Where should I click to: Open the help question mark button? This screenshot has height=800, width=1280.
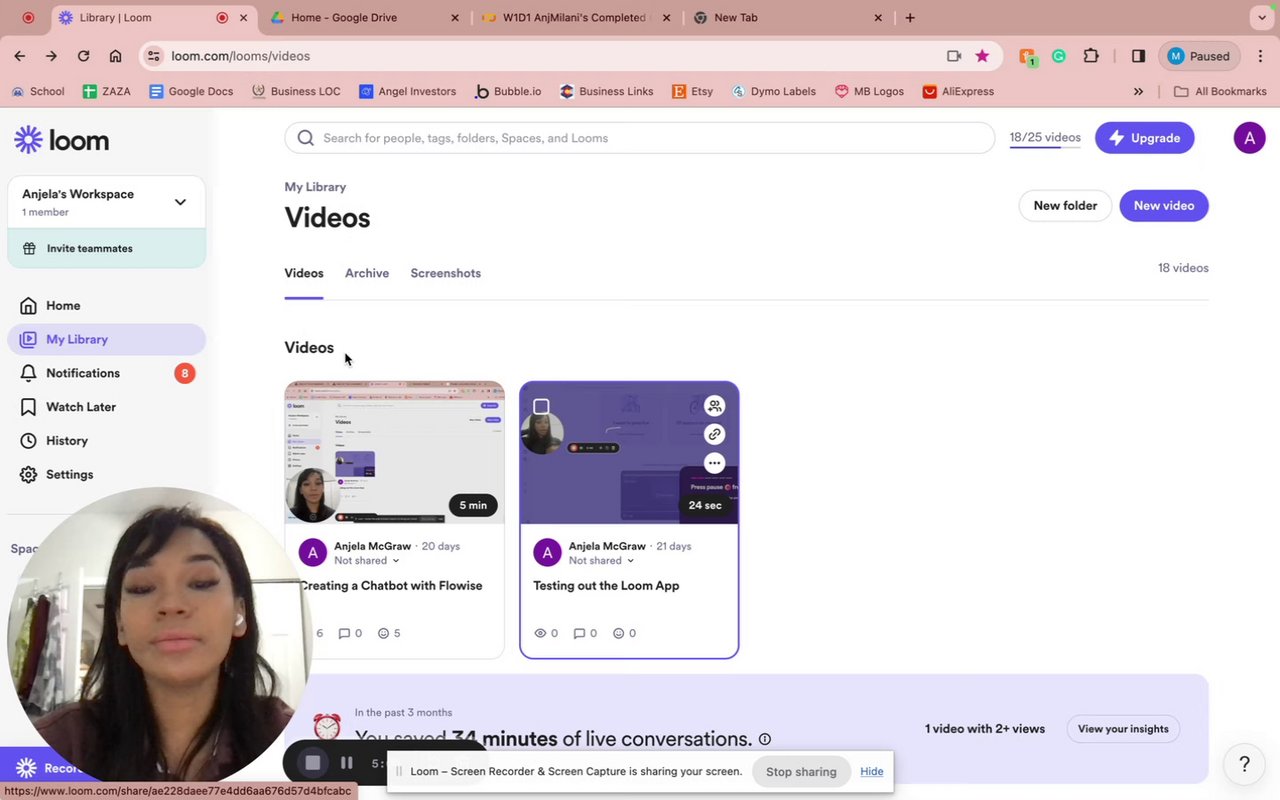tap(1244, 764)
